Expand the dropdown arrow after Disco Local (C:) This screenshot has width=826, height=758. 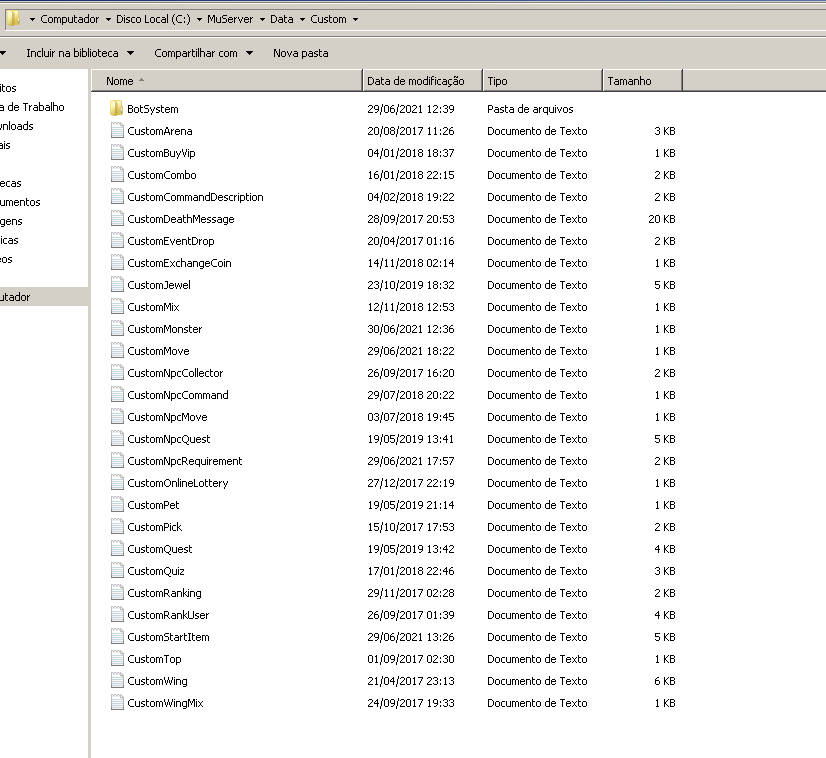(199, 19)
